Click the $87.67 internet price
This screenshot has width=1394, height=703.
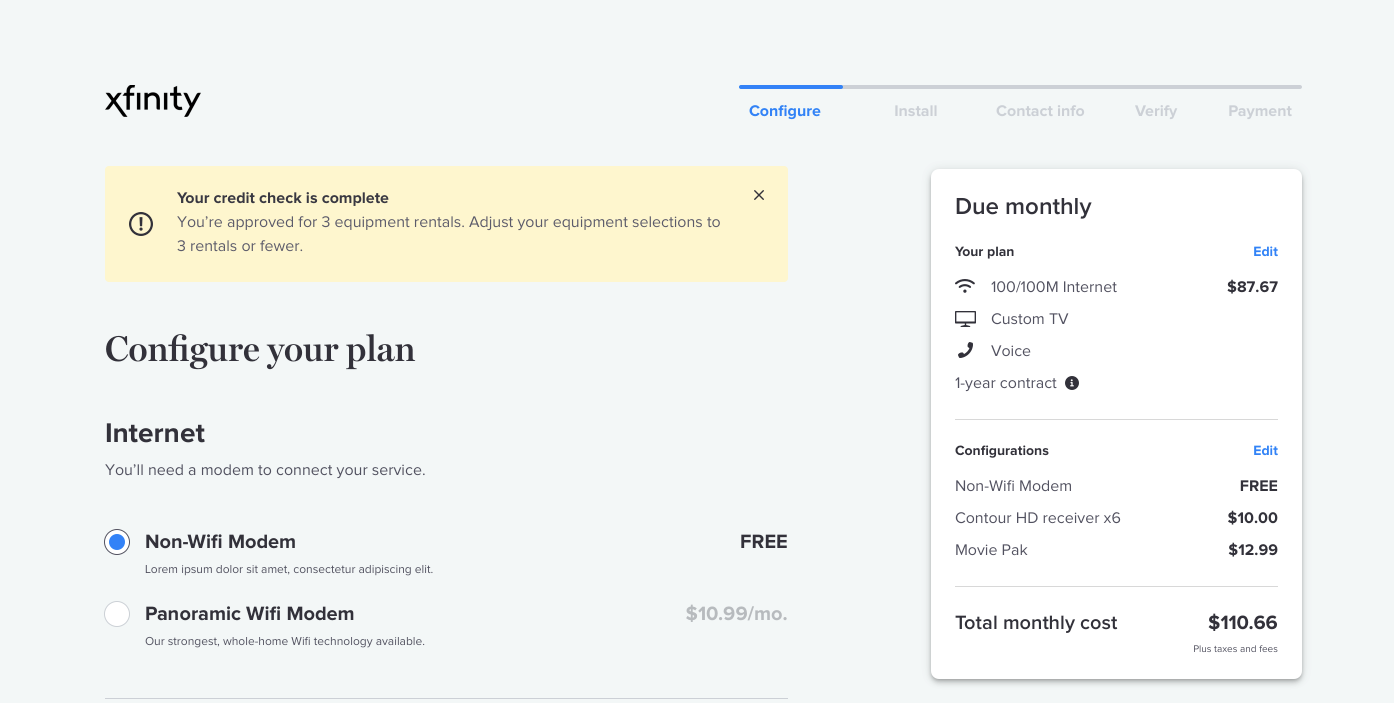coord(1252,287)
